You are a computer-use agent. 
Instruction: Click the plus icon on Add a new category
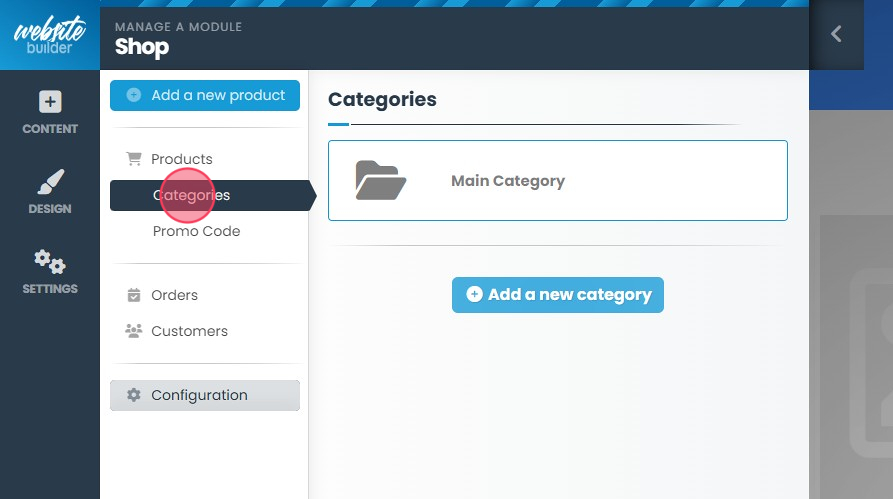(474, 295)
